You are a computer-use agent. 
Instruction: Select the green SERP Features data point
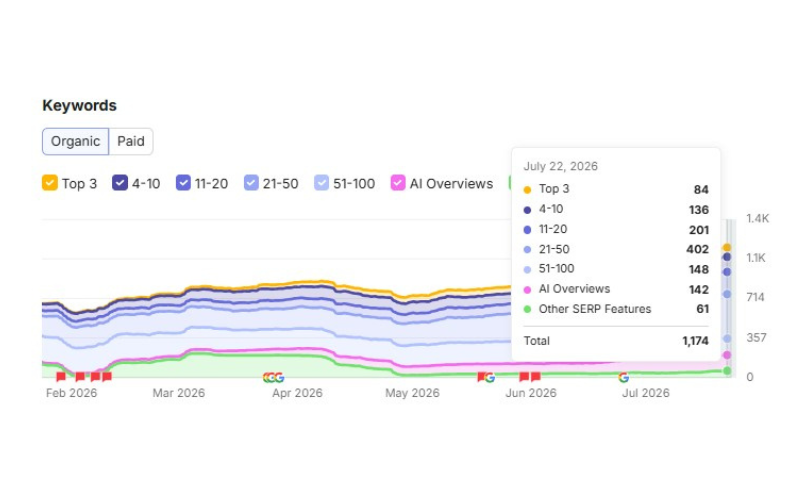click(x=727, y=371)
